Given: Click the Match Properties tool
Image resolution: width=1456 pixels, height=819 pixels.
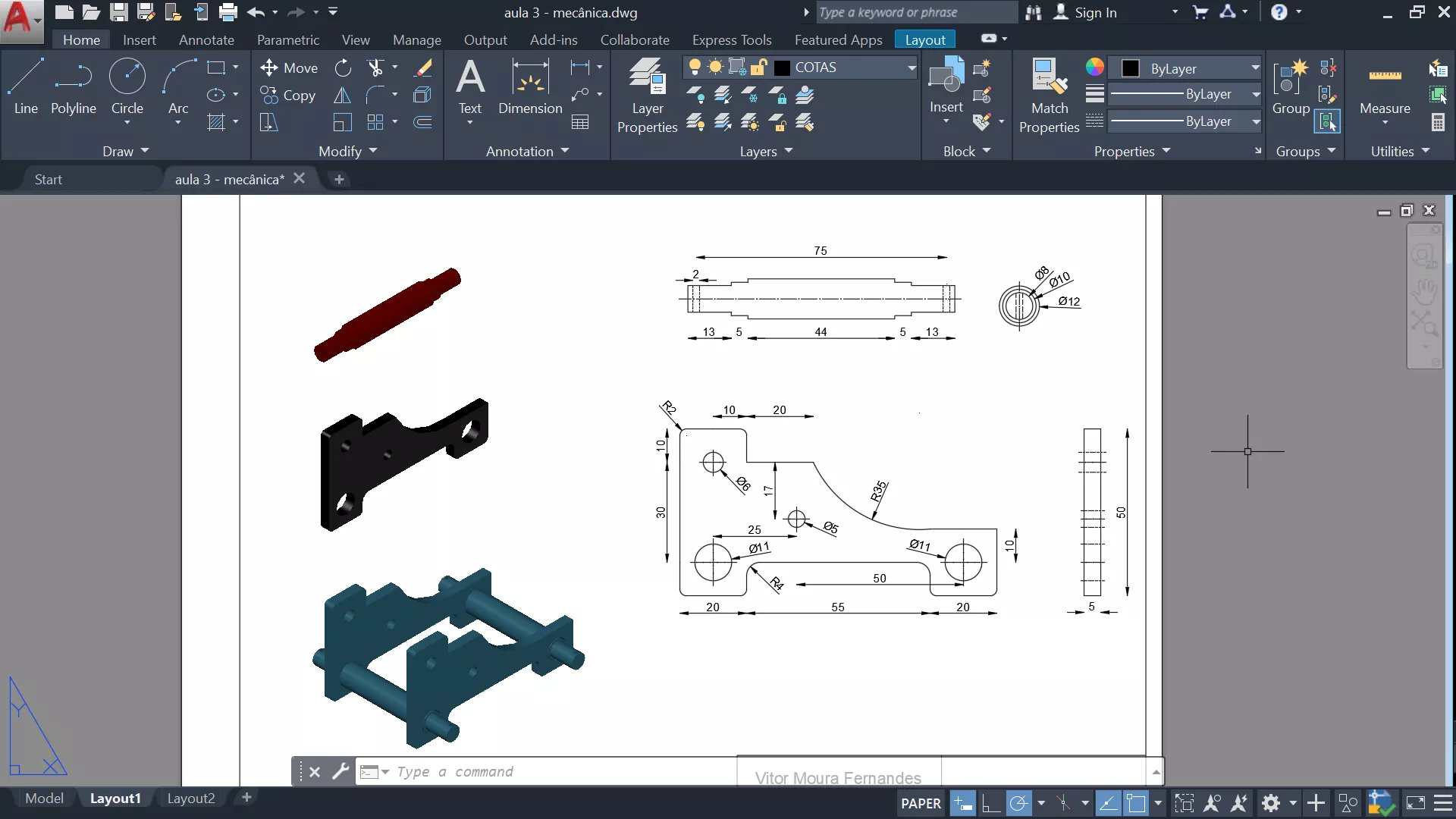Looking at the screenshot, I should pyautogui.click(x=1049, y=96).
